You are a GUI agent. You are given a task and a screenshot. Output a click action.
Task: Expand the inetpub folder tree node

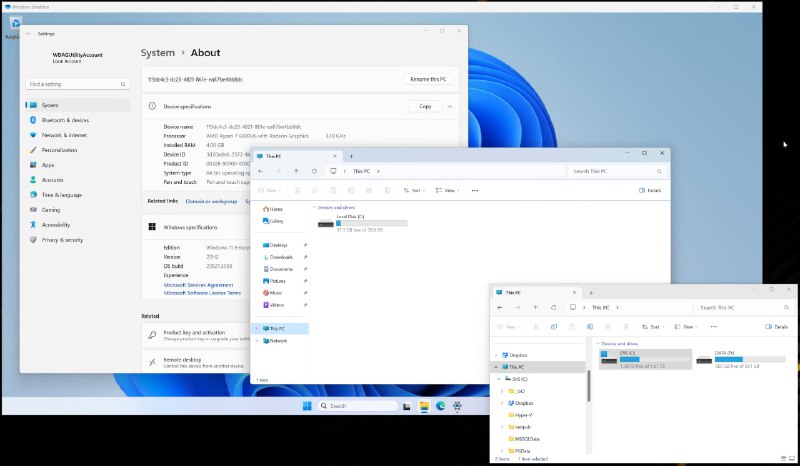point(503,427)
